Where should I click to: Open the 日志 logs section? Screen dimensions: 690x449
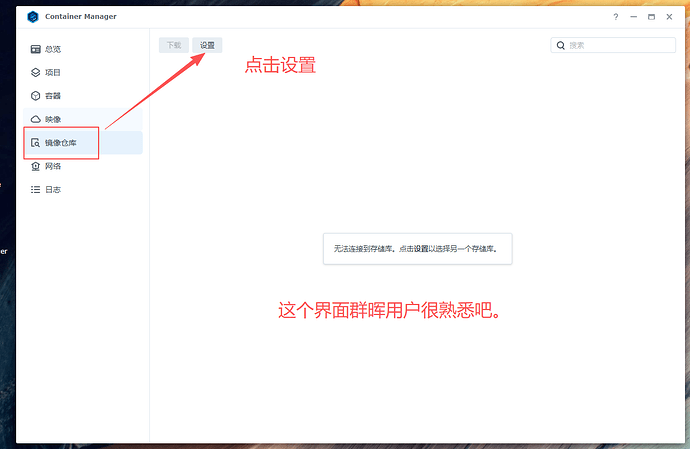pos(83,189)
